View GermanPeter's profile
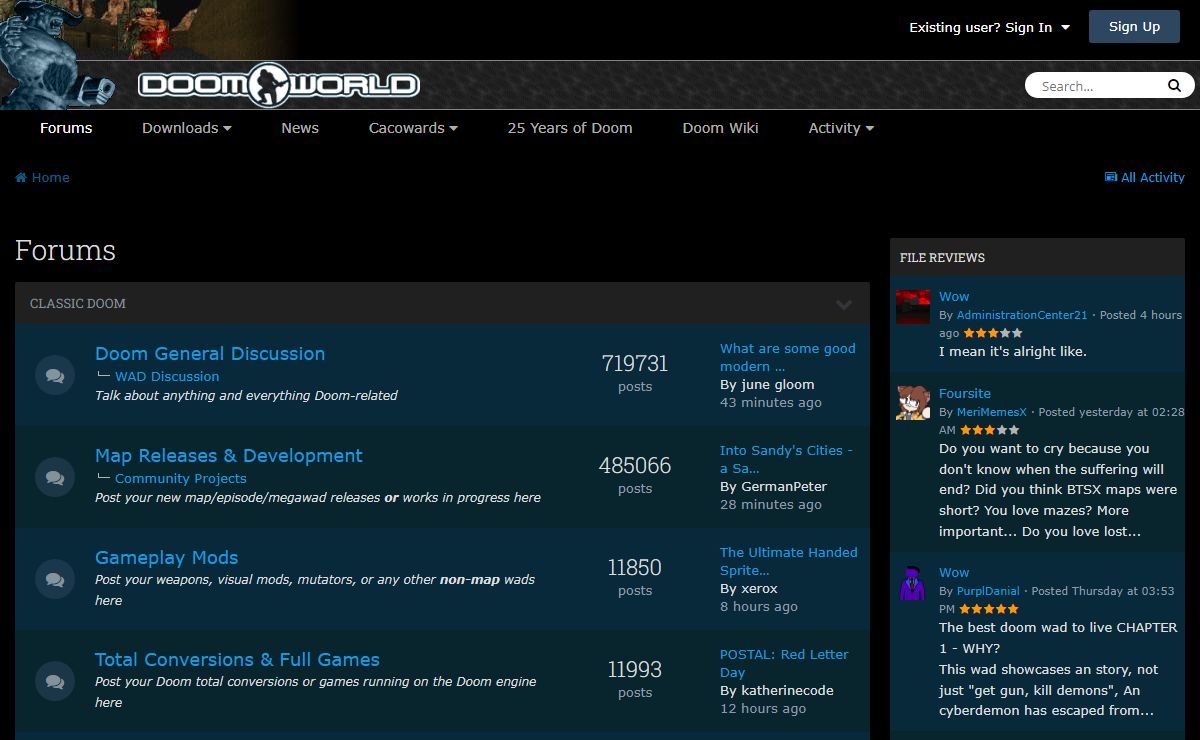 784,486
